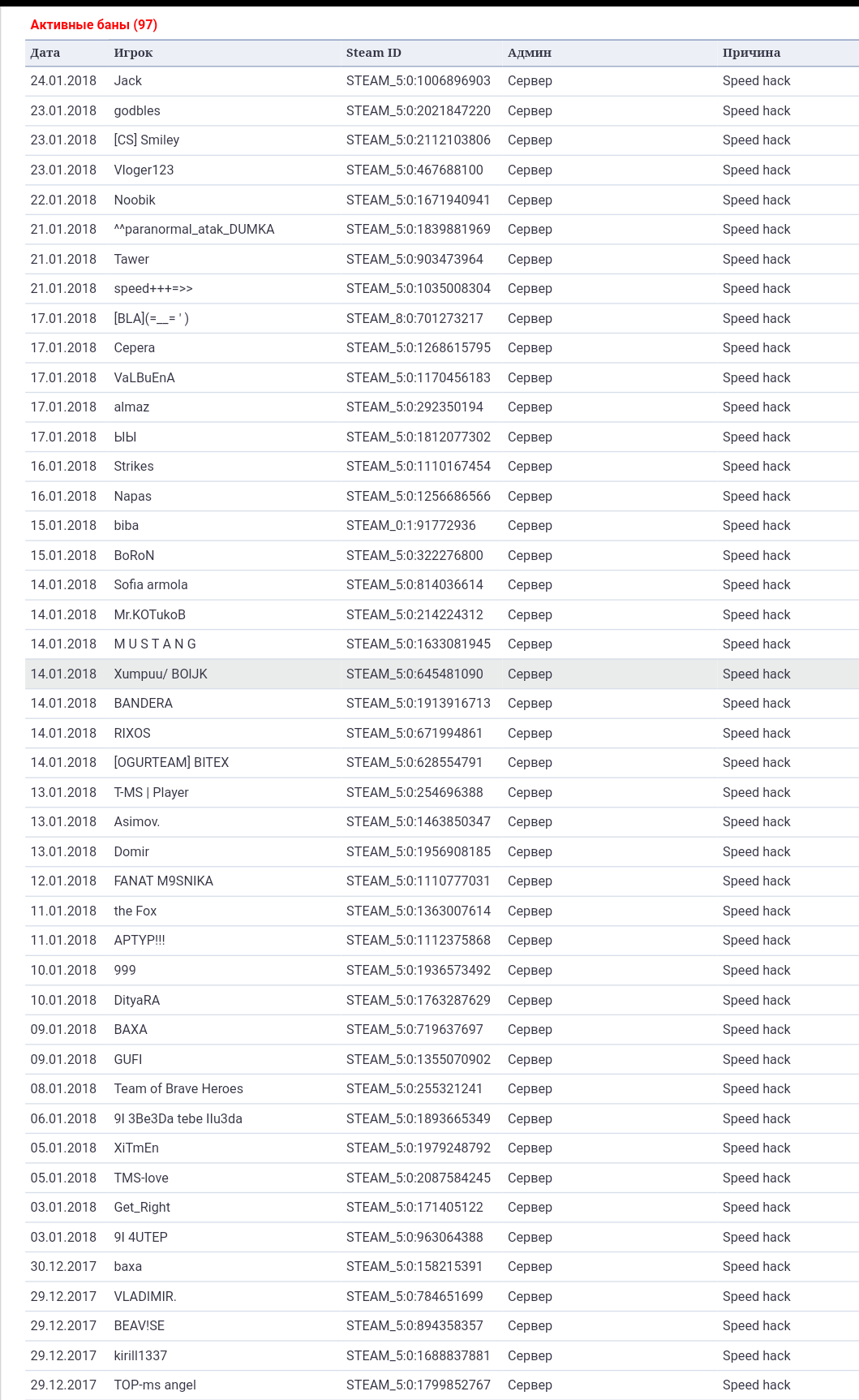
Task: Click player name TOP-ms angel
Action: click(155, 1385)
